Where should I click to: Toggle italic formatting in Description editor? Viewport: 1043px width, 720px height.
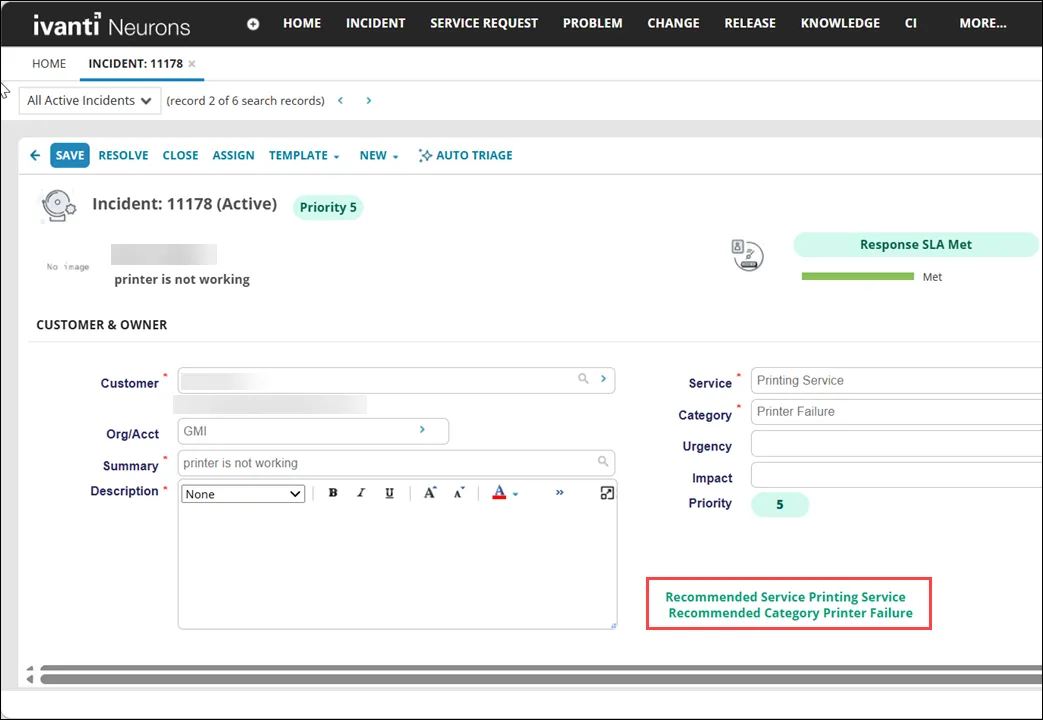point(361,493)
